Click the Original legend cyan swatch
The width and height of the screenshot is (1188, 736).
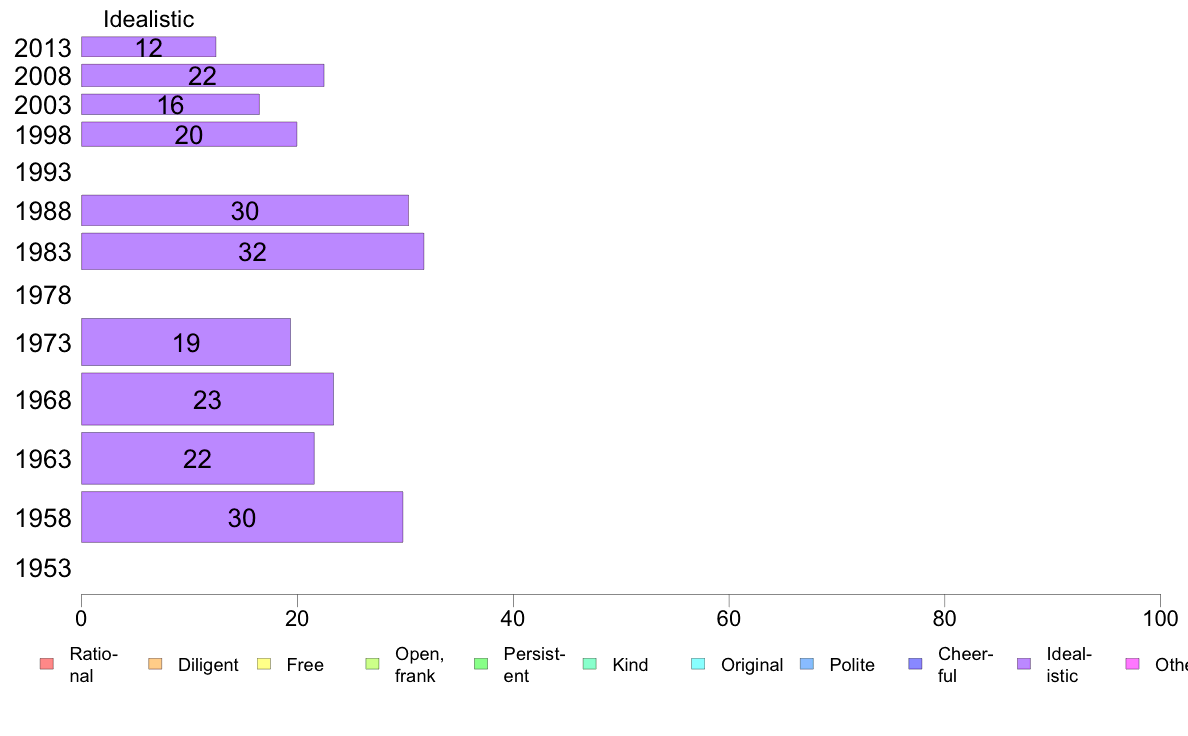tap(699, 664)
